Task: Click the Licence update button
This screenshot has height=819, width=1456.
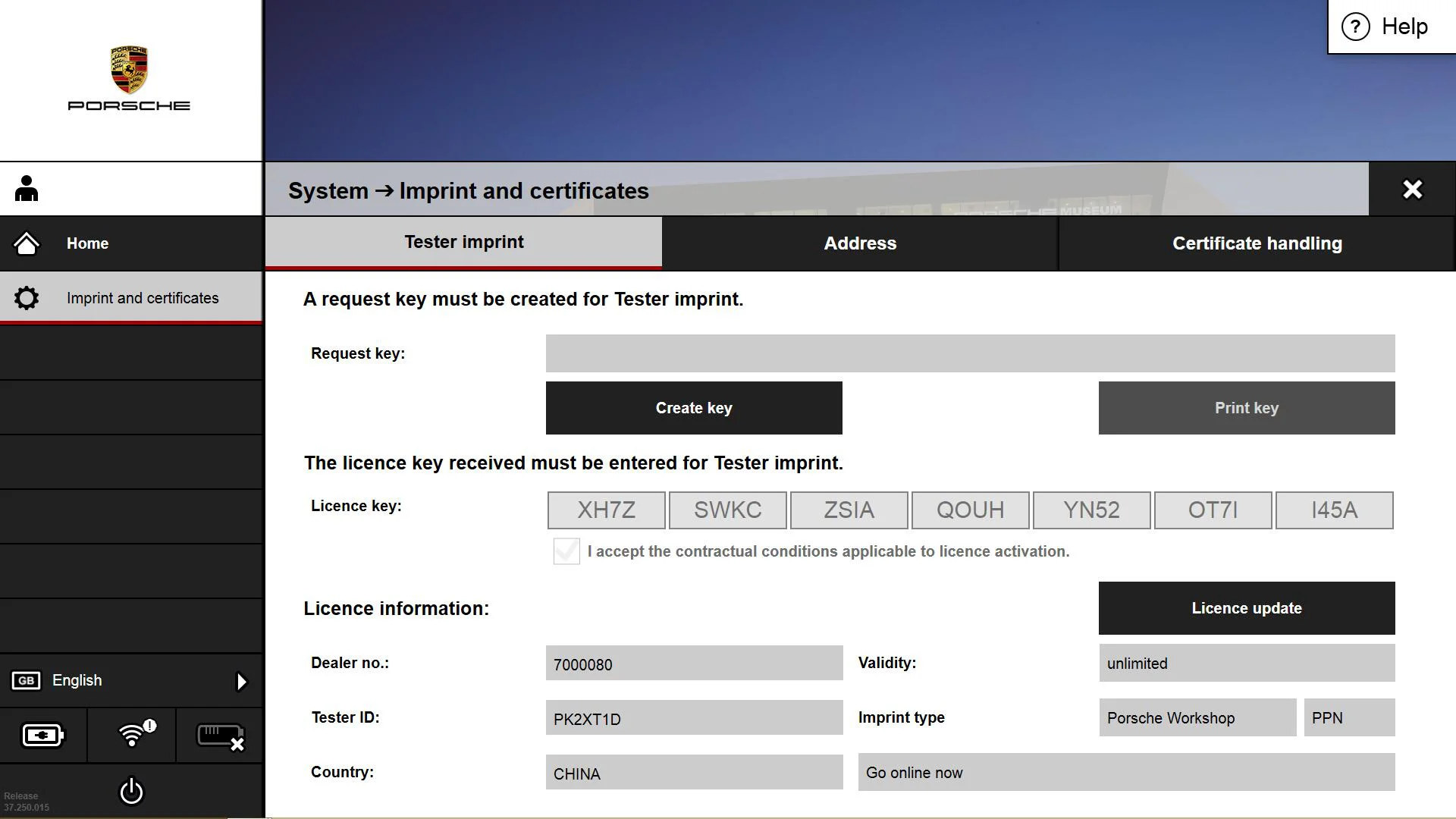Action: (x=1246, y=608)
